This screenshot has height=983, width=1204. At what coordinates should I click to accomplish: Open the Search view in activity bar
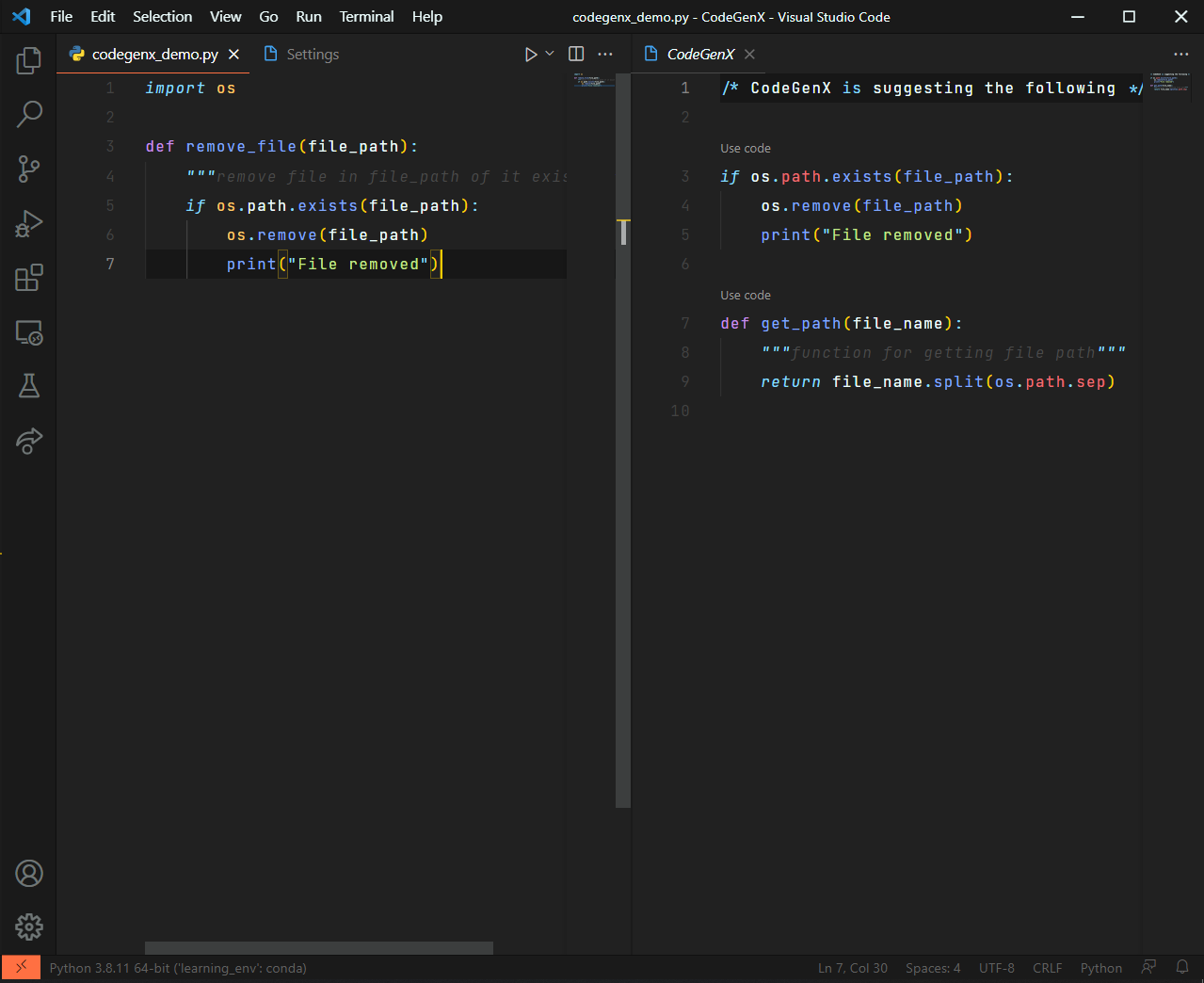pos(29,114)
